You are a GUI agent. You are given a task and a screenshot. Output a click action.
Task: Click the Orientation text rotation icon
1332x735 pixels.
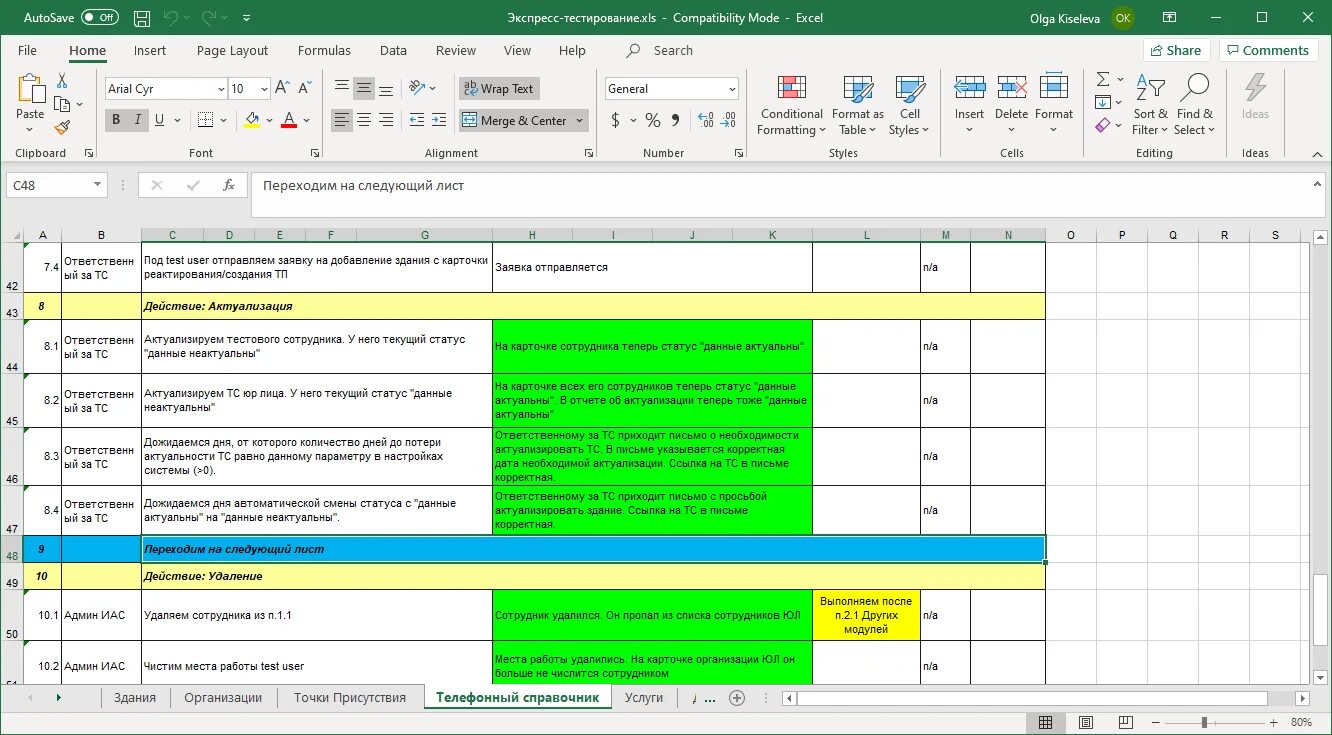click(x=418, y=88)
